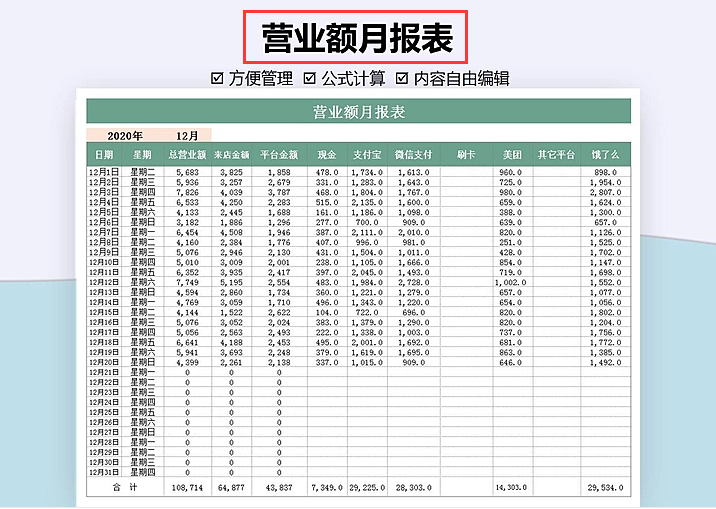Select 星期日 cell in 12月27日 row
Image resolution: width=716 pixels, height=509 pixels.
(142, 433)
